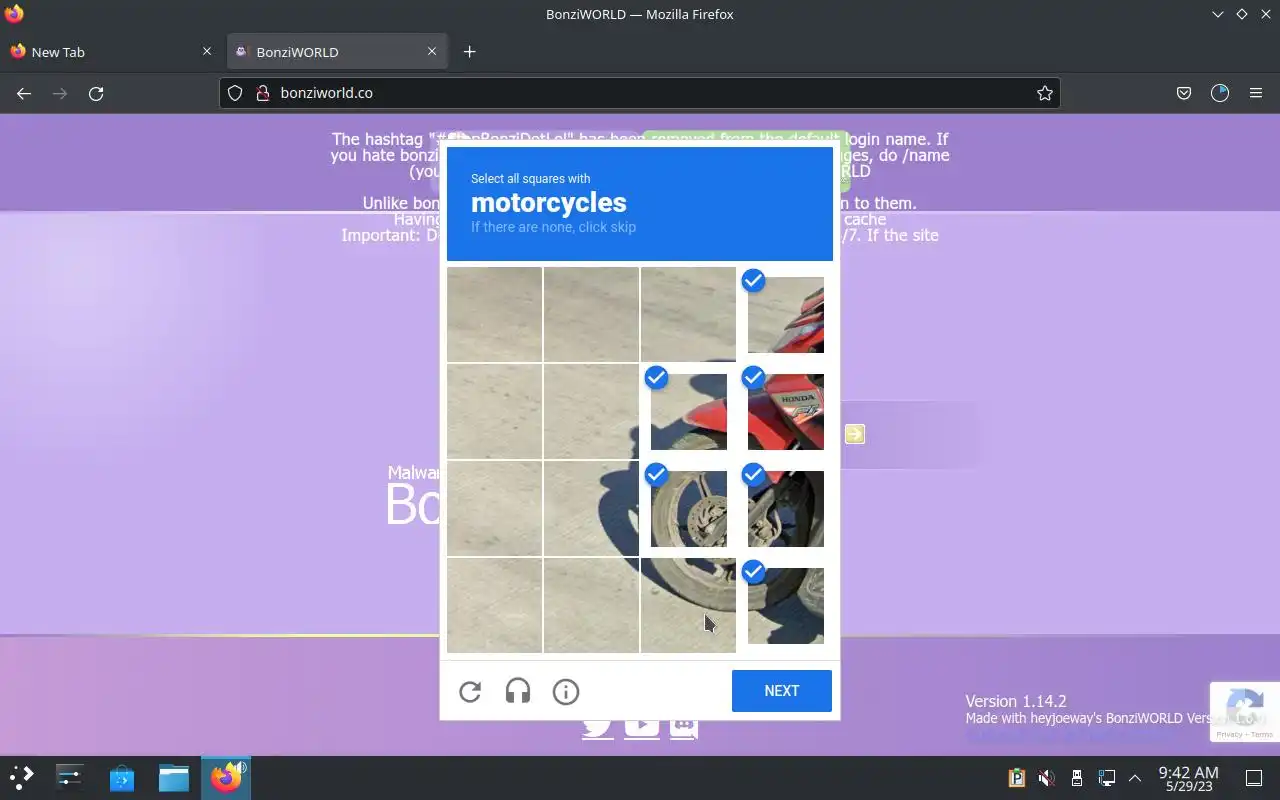Uncheck the tile with red fender and shadow
The image size is (1280, 800).
point(689,411)
